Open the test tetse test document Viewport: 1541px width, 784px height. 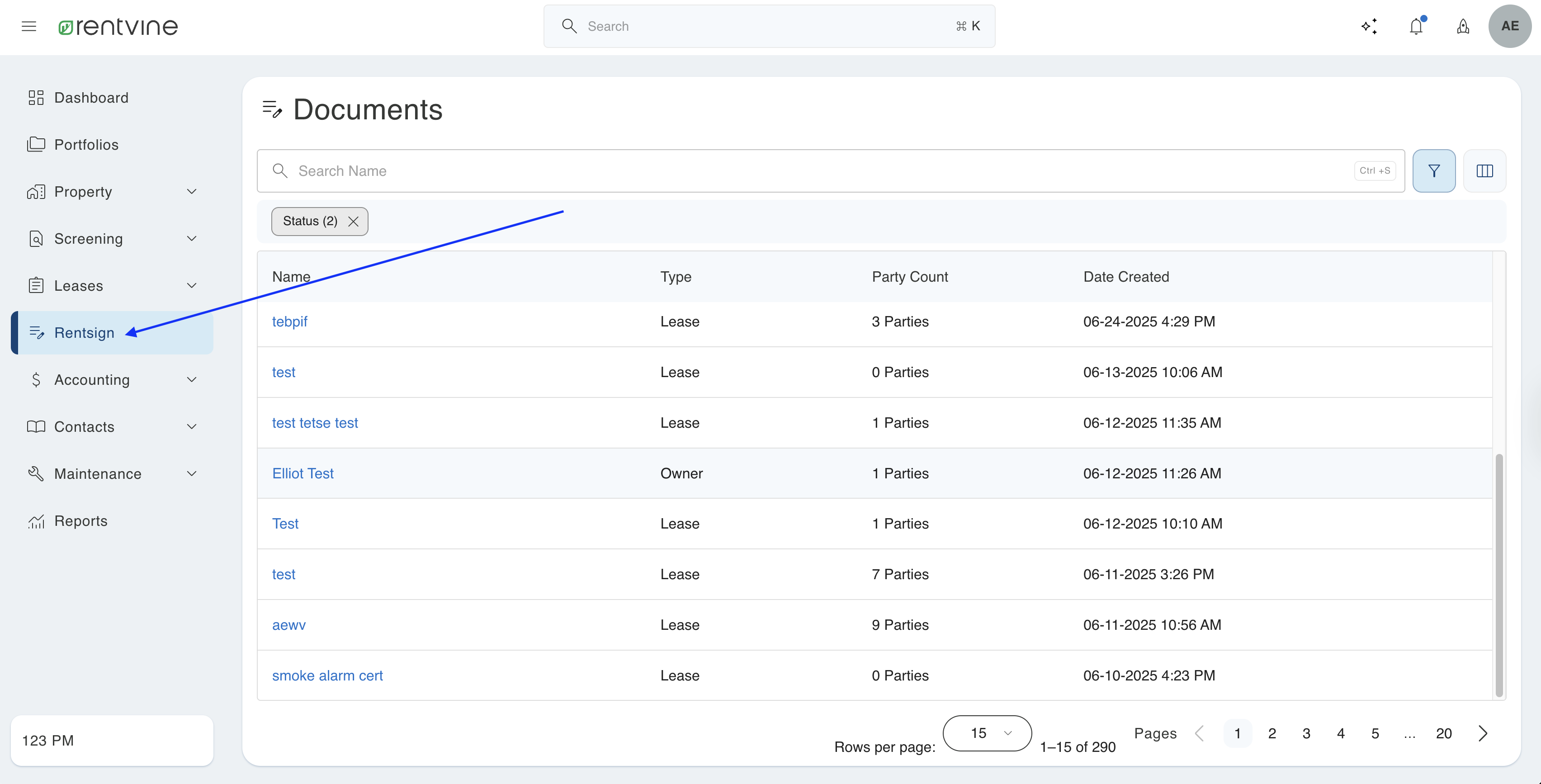(315, 423)
